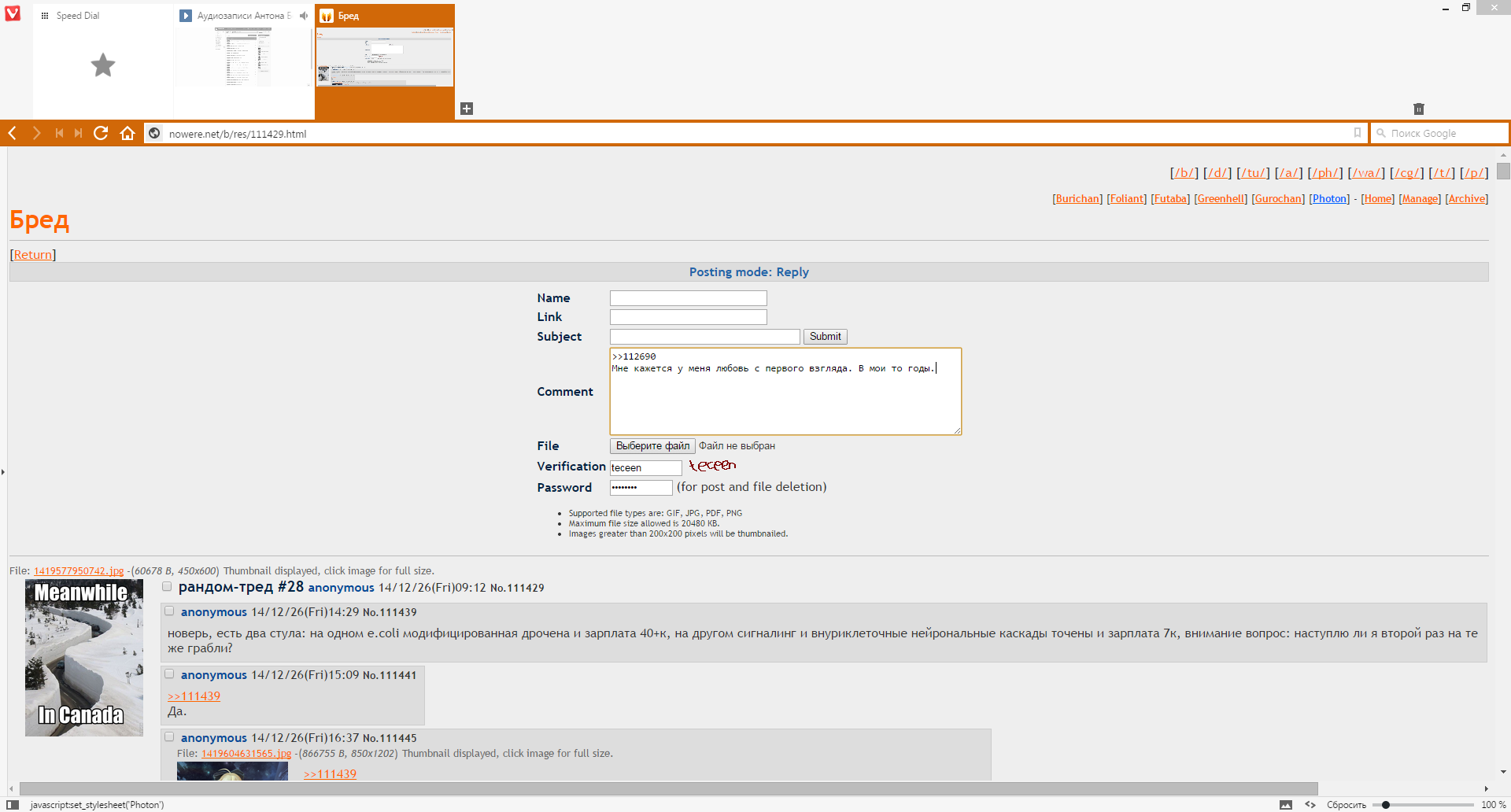Screen dimensions: 1511x812
Task: Mute audio icon on Аудиозаписи tab
Action: pyautogui.click(x=304, y=16)
